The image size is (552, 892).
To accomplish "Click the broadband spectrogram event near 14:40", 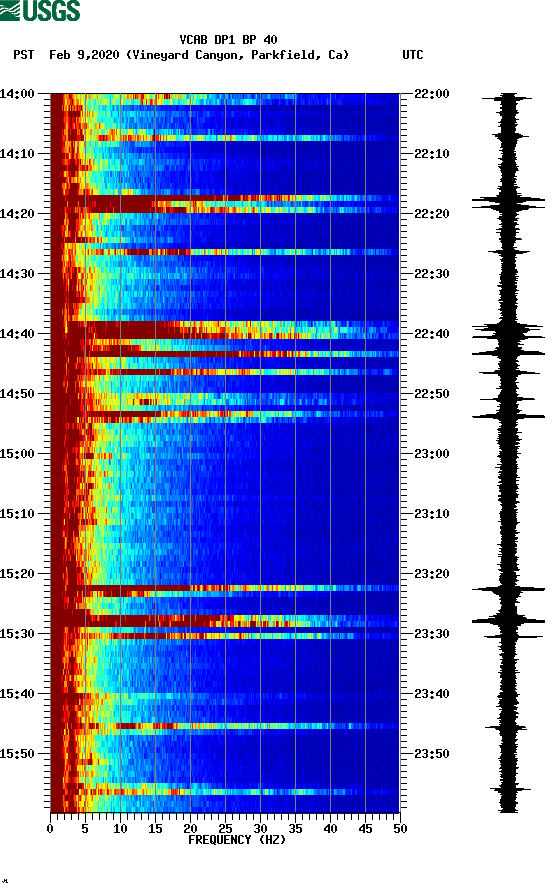I will (x=225, y=330).
